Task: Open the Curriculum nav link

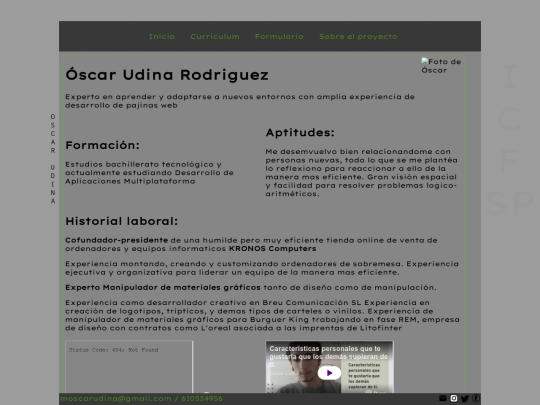Action: (x=215, y=37)
